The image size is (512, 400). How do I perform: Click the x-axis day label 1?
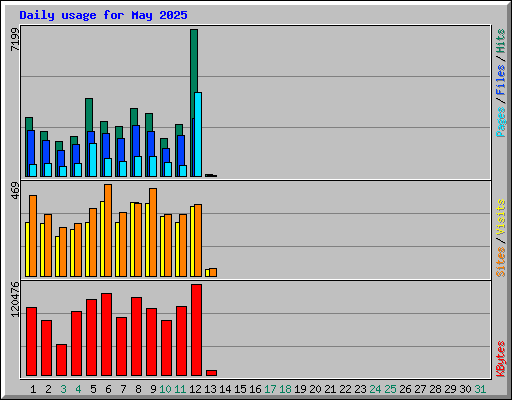point(33,389)
